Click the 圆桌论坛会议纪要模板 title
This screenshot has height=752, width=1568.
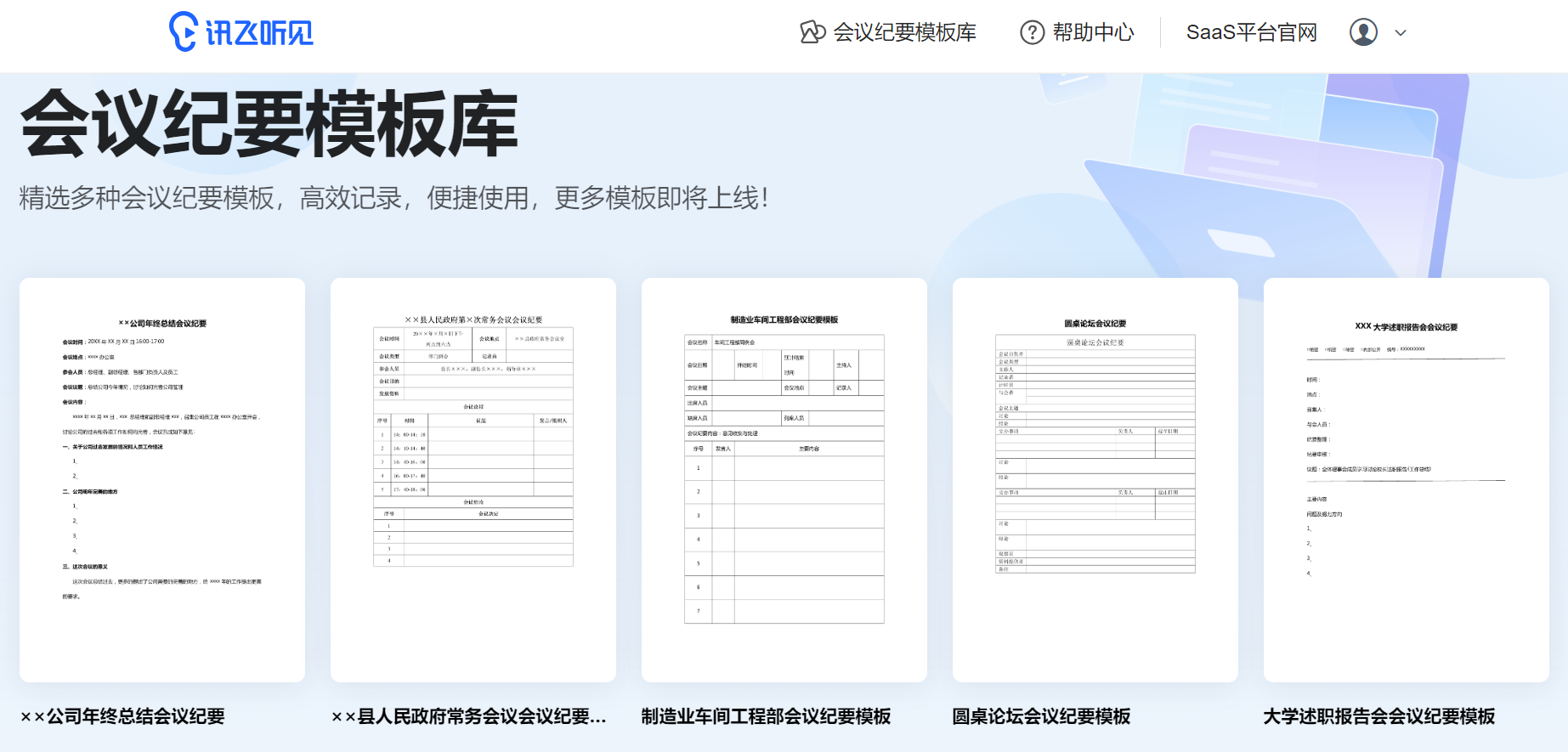(x=1041, y=716)
